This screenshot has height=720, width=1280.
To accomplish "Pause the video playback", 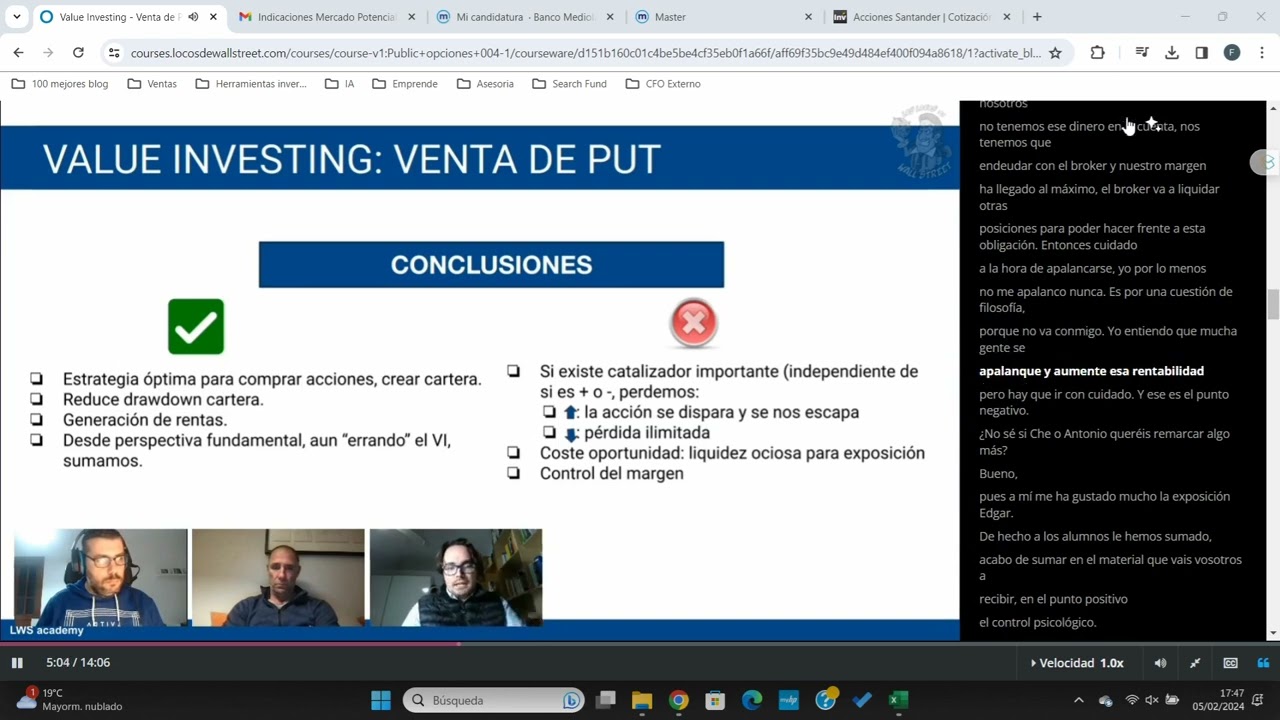I will (17, 663).
